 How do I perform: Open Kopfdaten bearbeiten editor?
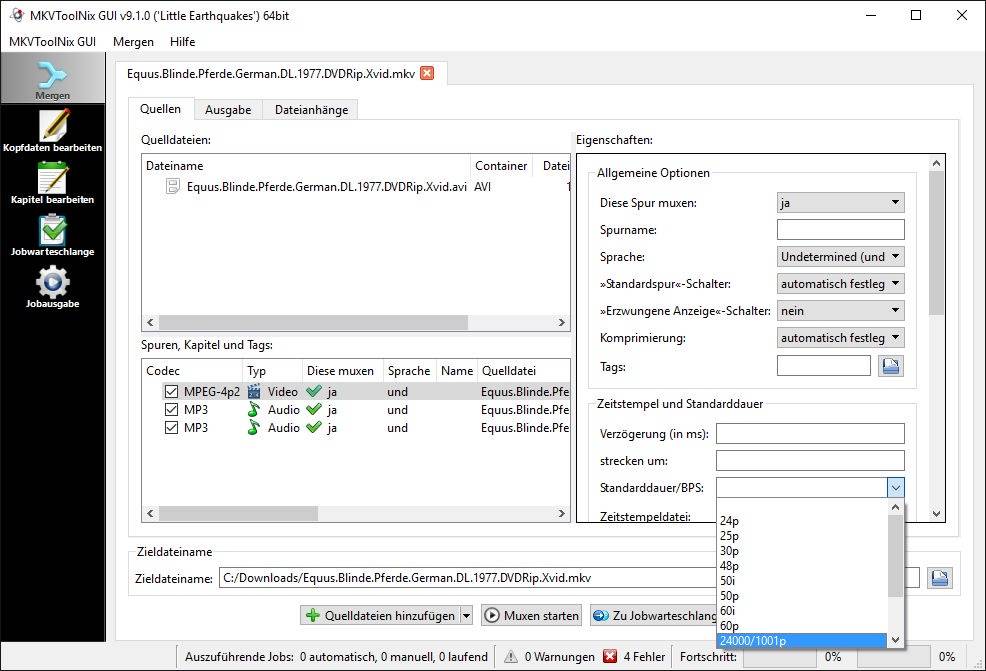(52, 130)
